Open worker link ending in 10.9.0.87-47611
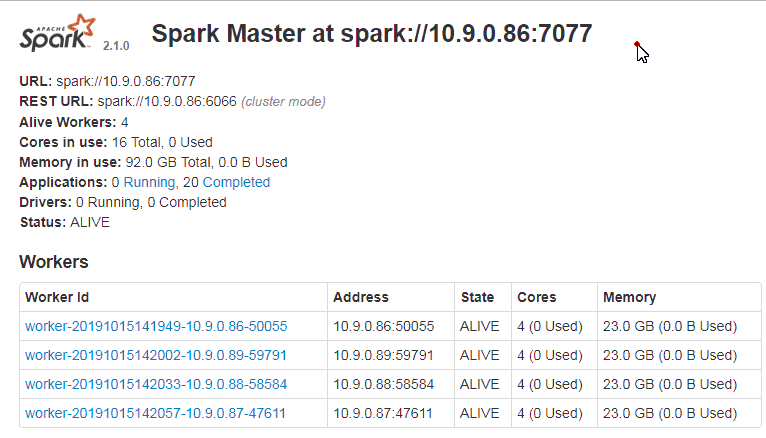The width and height of the screenshot is (766, 438). point(156,413)
